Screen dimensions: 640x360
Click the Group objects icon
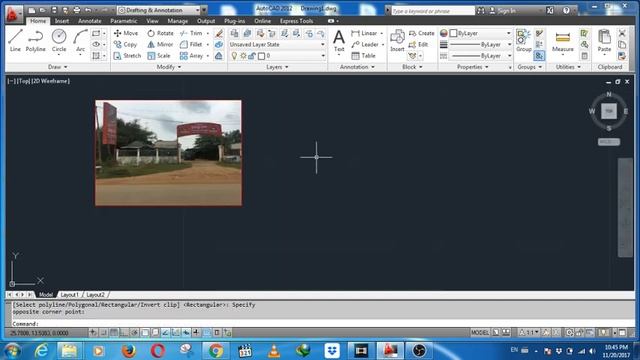pos(523,40)
